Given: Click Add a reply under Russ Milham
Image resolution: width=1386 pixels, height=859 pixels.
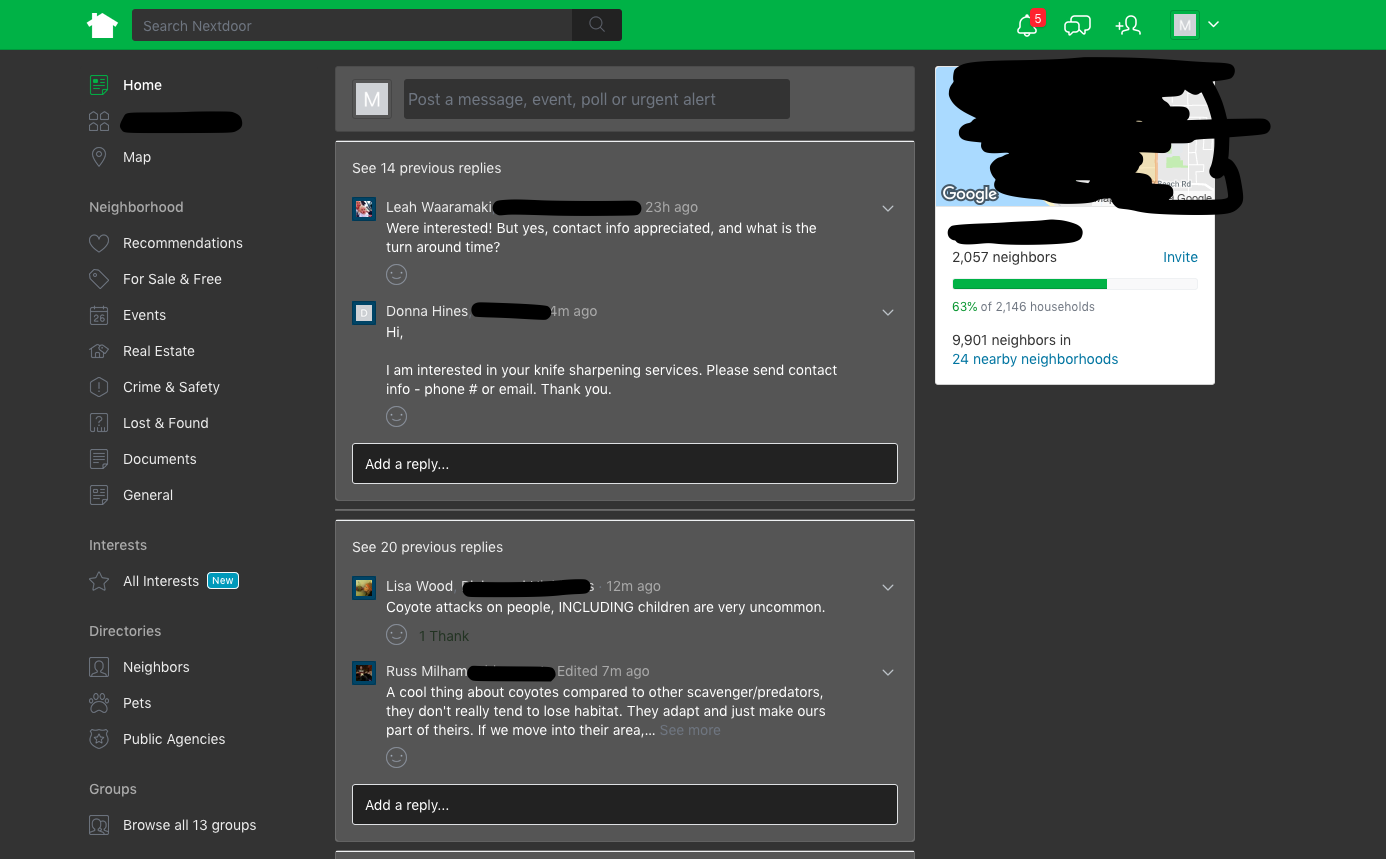Looking at the screenshot, I should coord(625,805).
